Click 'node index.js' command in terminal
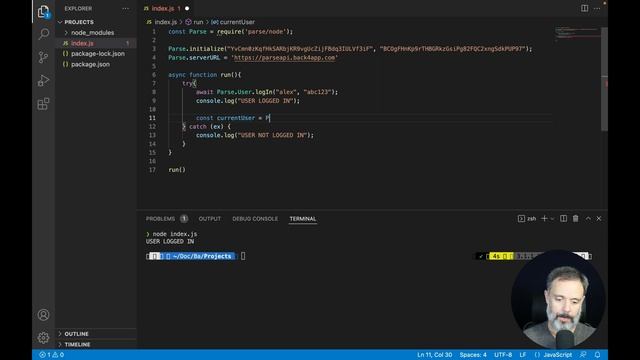Screen dimensions: 640x360 [x=175, y=234]
